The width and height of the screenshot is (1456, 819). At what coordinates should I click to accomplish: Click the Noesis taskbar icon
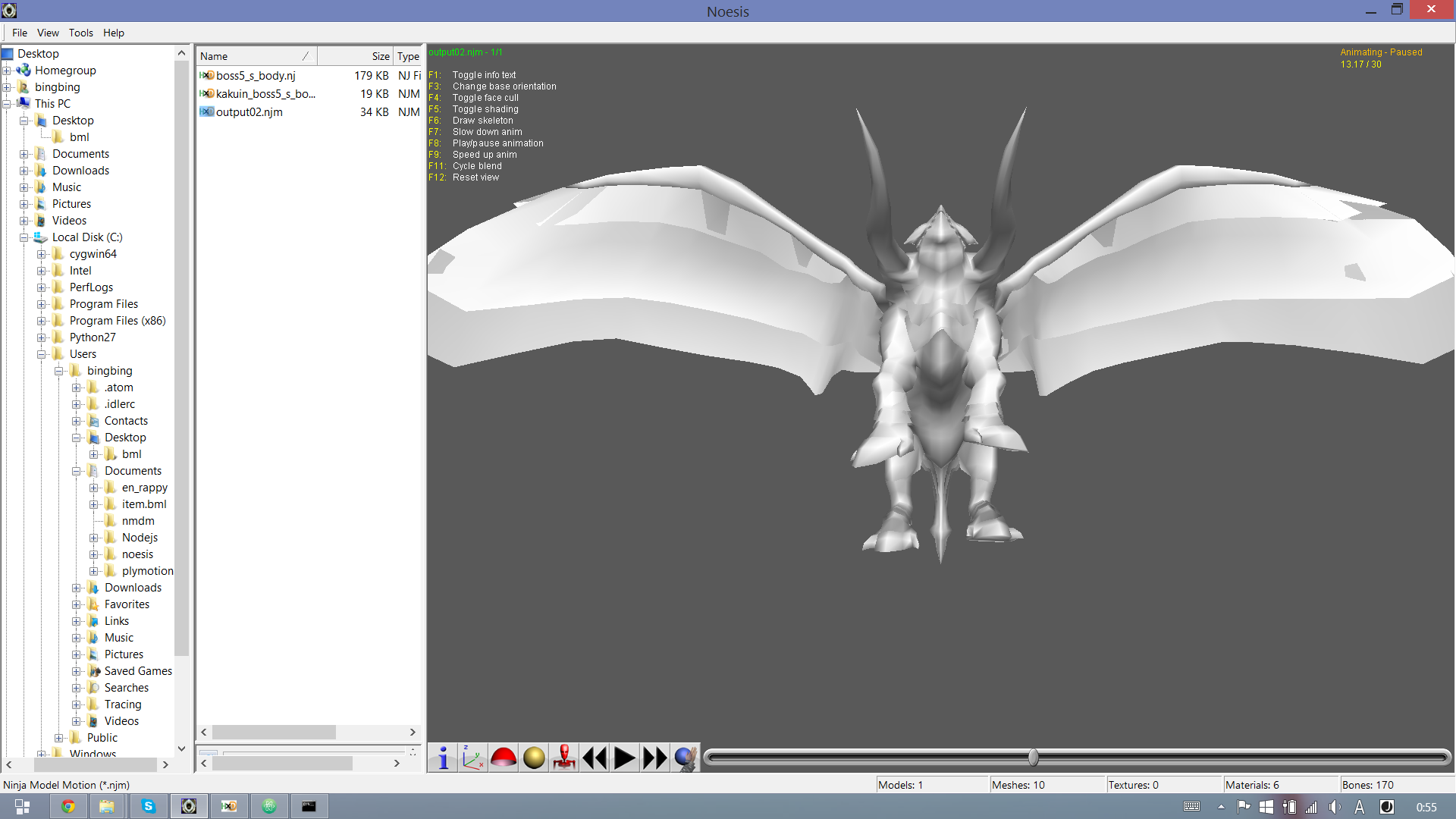pyautogui.click(x=189, y=807)
